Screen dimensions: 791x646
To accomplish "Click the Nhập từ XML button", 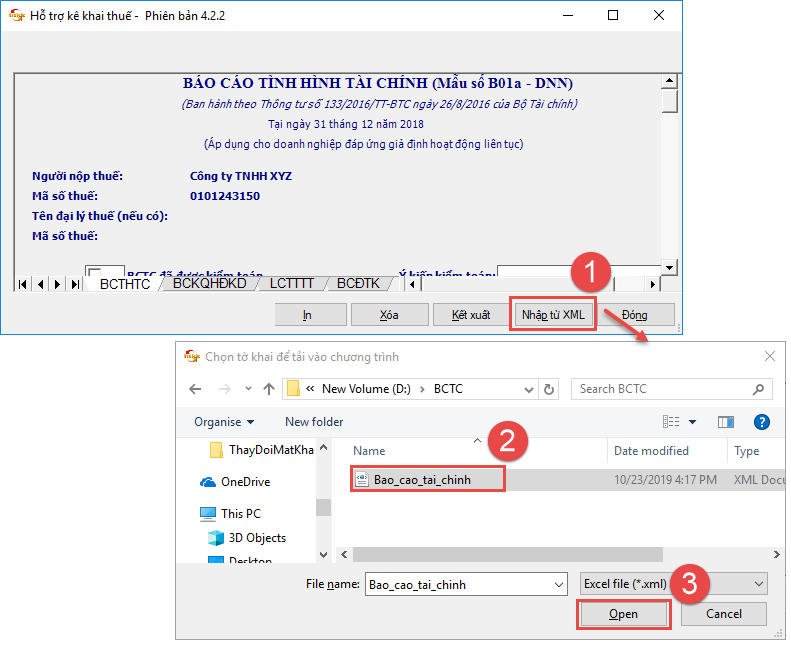I will pyautogui.click(x=552, y=314).
